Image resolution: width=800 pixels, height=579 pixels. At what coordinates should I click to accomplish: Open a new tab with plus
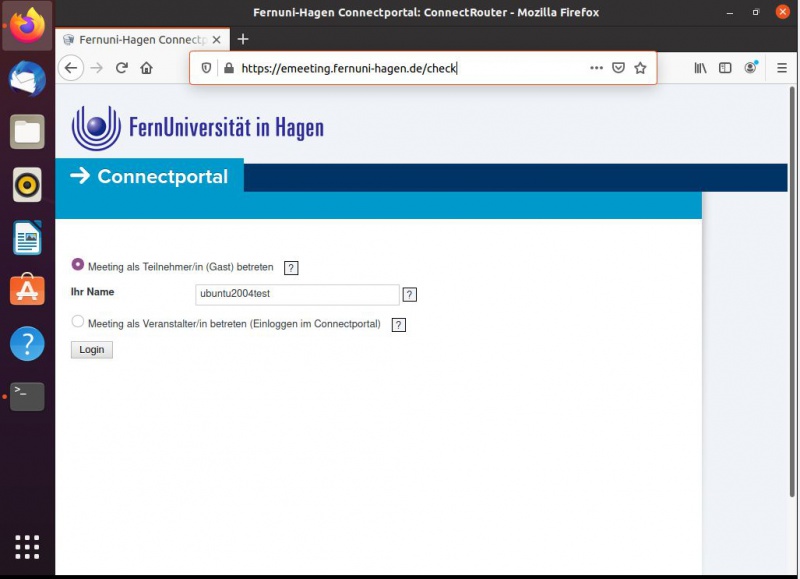243,39
